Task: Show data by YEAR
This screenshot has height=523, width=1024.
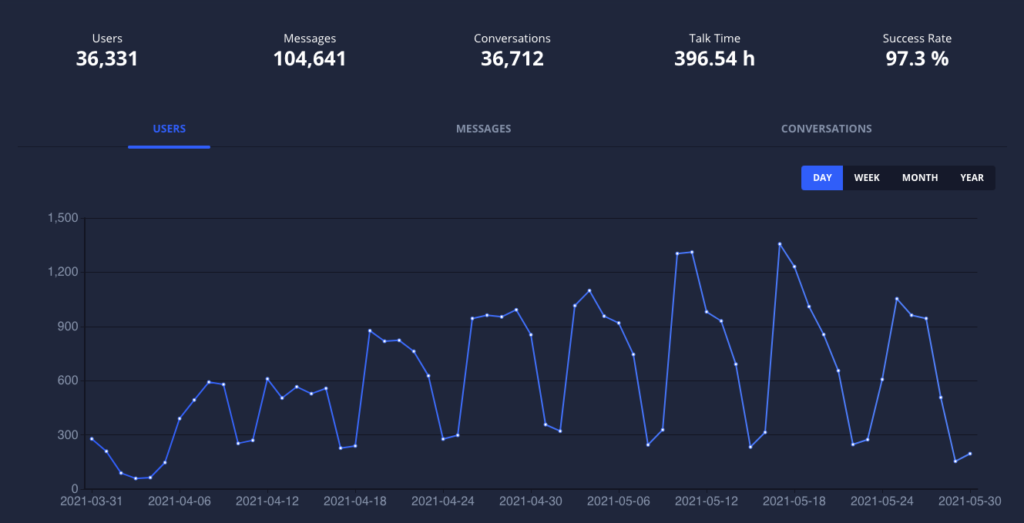Action: tap(972, 178)
